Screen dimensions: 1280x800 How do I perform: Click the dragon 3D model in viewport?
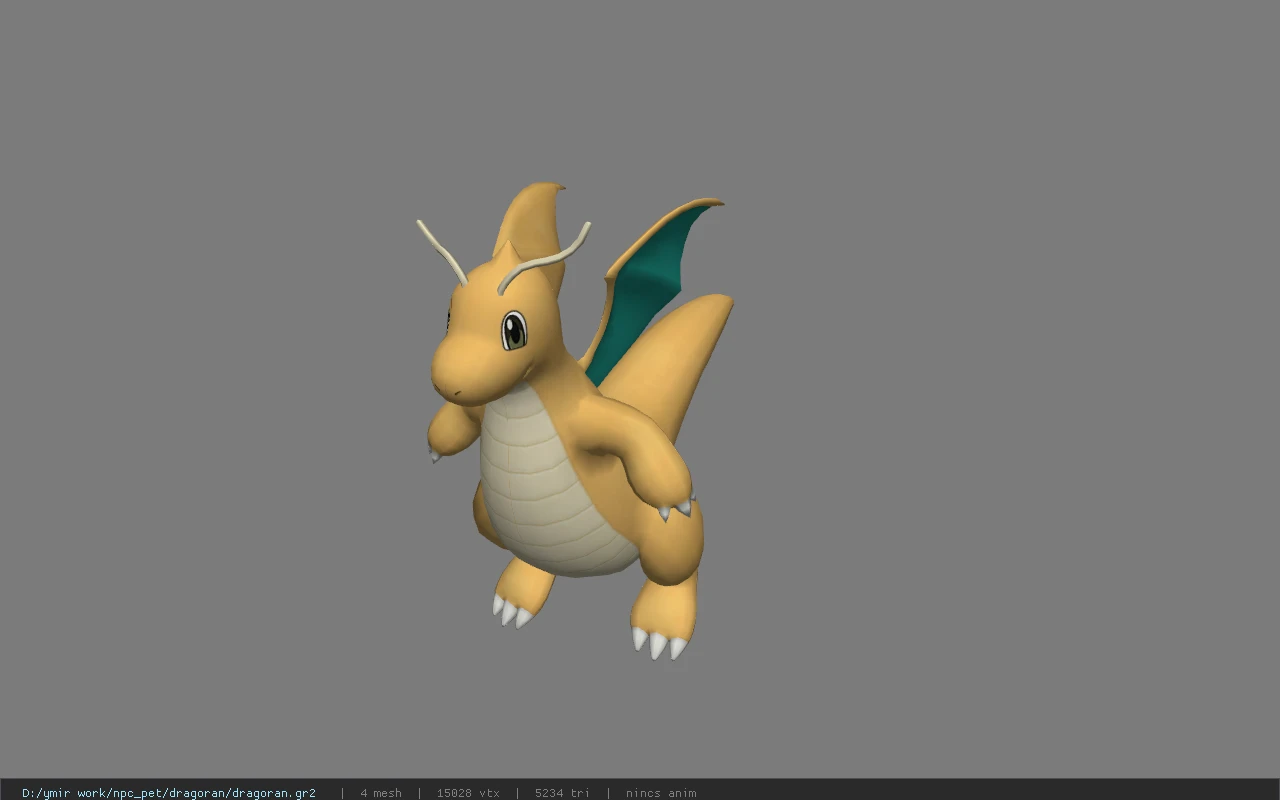point(575,421)
